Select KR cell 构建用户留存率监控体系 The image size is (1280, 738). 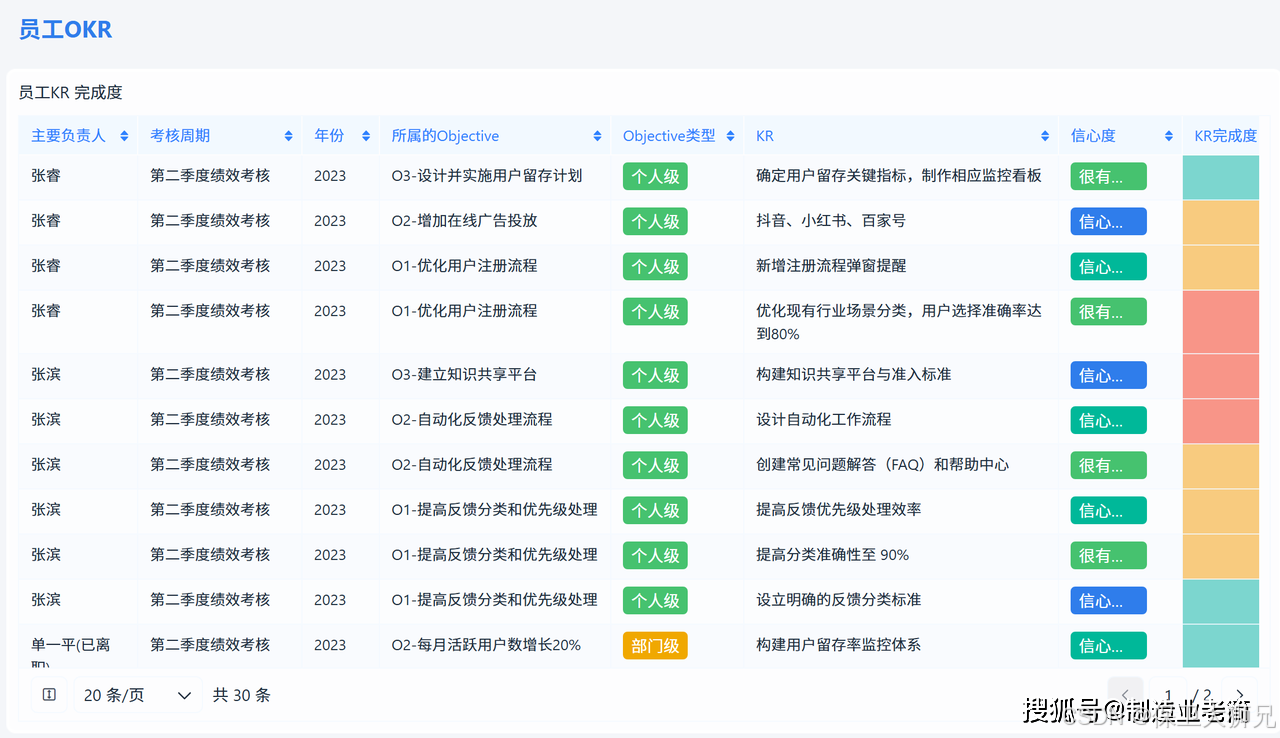(839, 645)
